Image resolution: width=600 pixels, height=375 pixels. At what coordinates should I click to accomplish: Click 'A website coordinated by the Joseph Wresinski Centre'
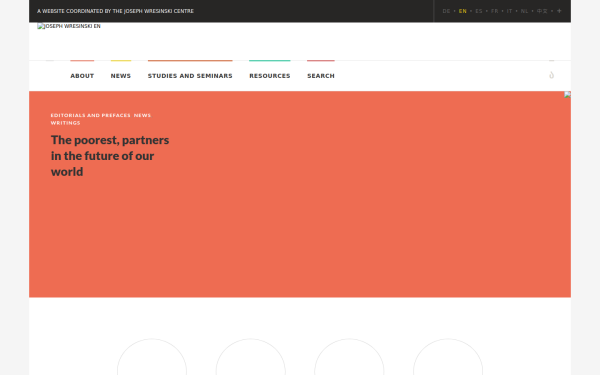[115, 11]
